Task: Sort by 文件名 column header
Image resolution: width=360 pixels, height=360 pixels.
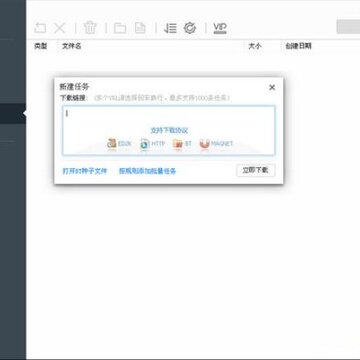Action: point(72,46)
